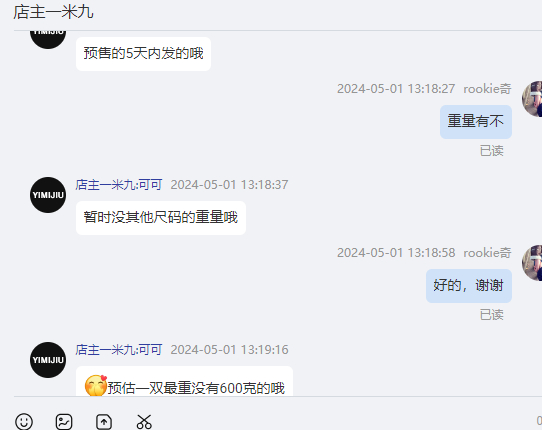
Task: Click the message 预估一双最重没有600克的哦
Action: [184, 381]
